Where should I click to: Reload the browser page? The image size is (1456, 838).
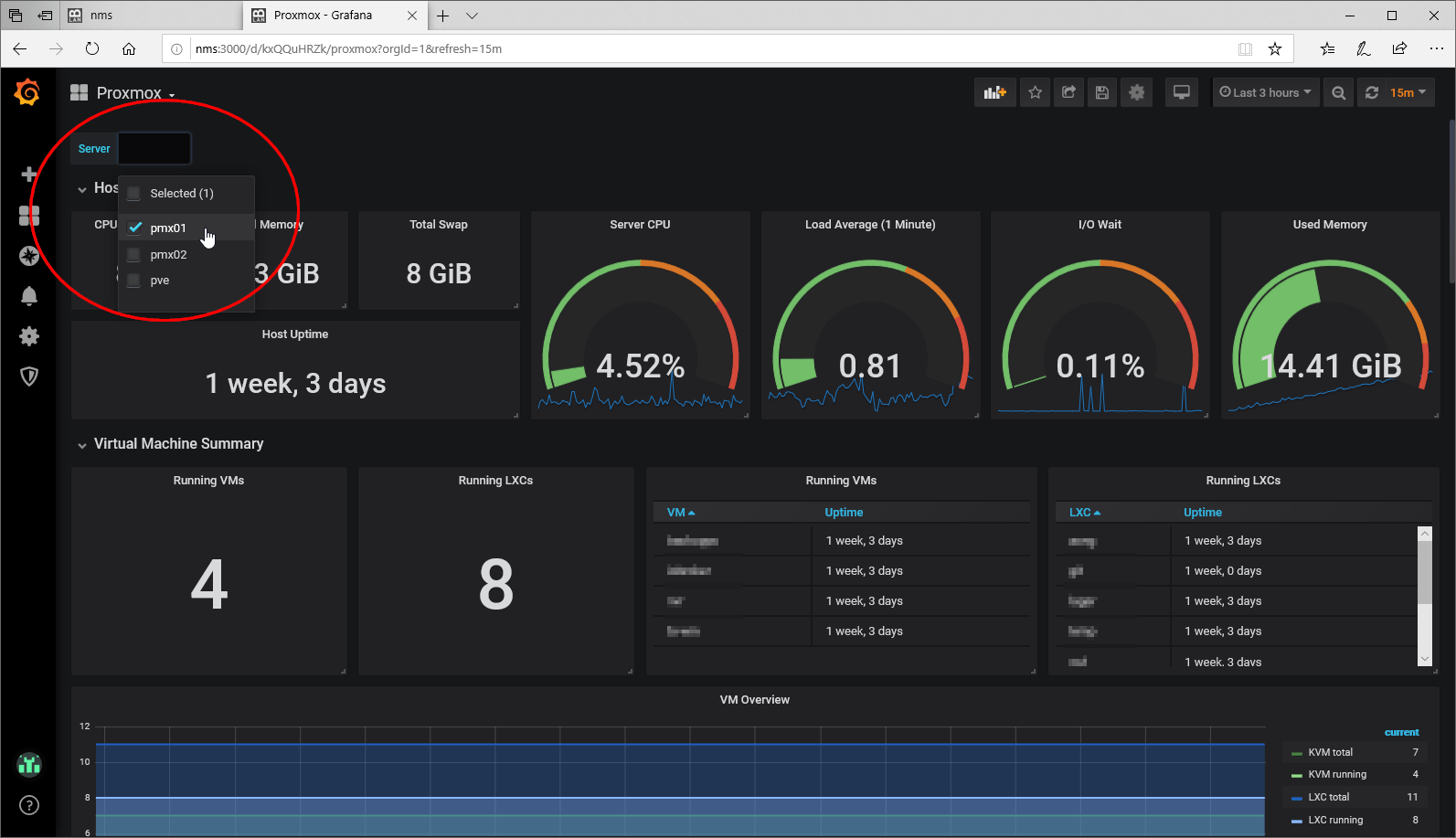click(91, 49)
